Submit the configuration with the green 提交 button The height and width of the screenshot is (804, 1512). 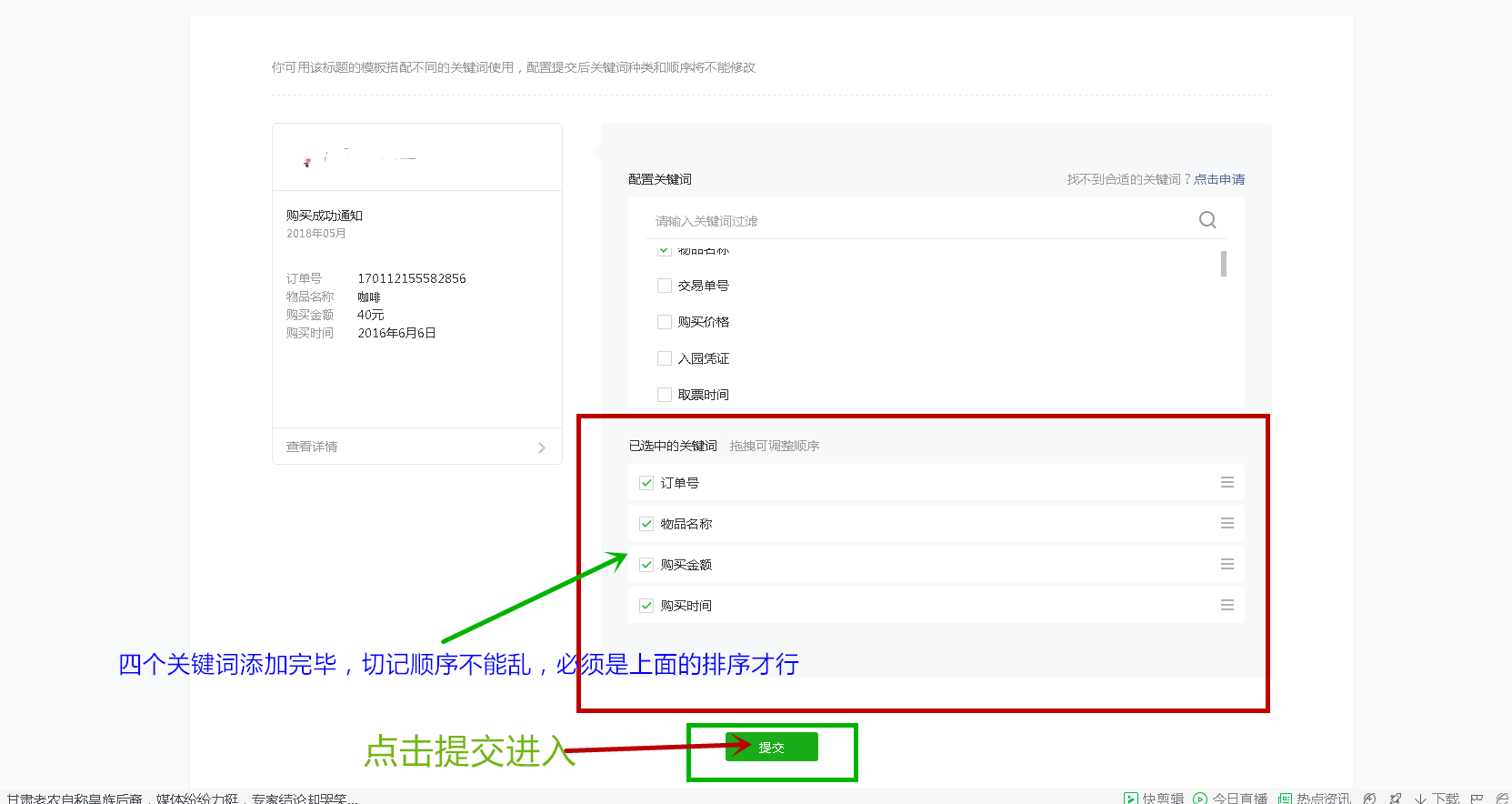772,747
